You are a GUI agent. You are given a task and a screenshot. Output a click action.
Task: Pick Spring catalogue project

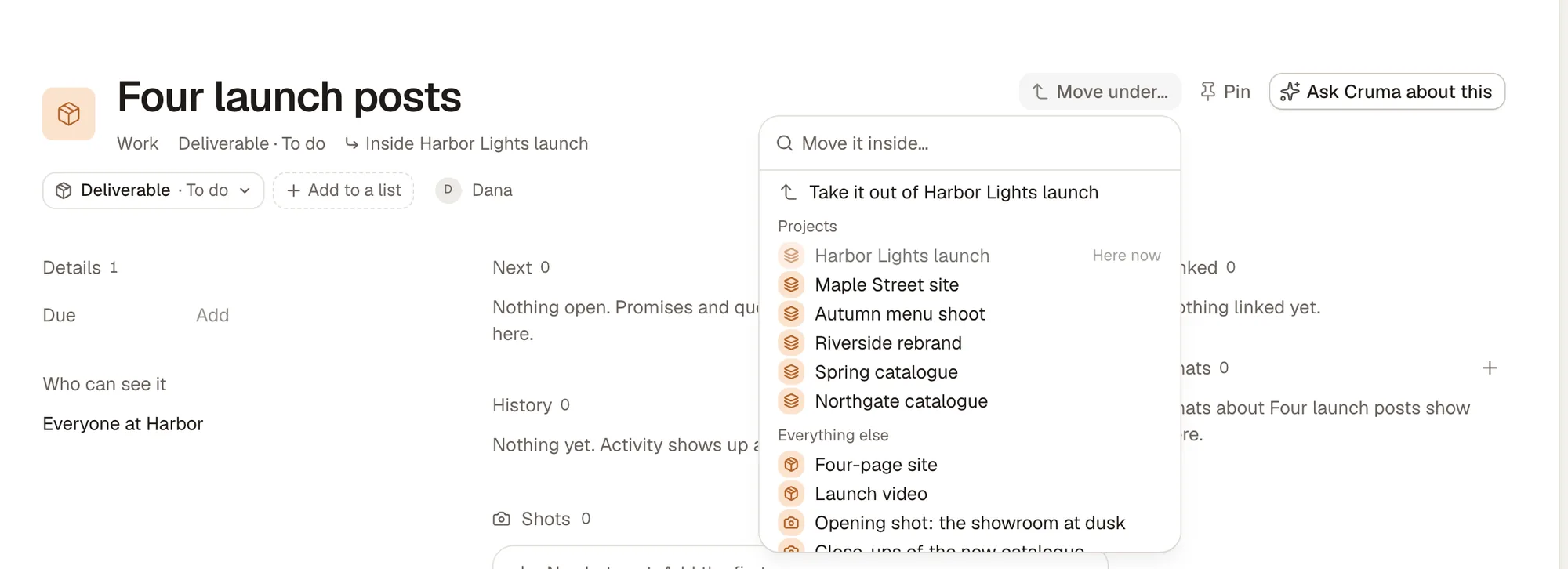tap(970, 371)
